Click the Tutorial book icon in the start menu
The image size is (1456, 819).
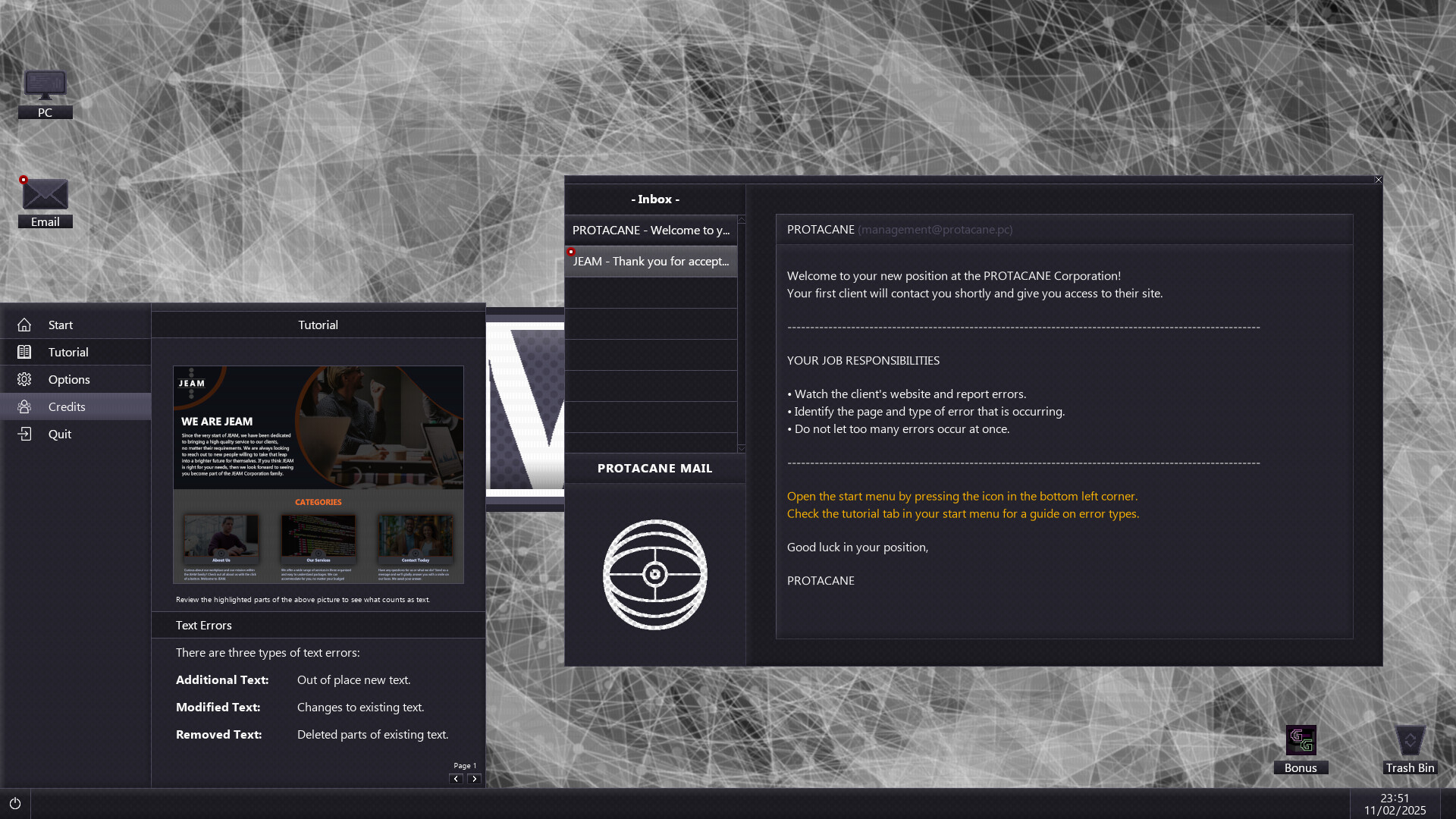[25, 352]
